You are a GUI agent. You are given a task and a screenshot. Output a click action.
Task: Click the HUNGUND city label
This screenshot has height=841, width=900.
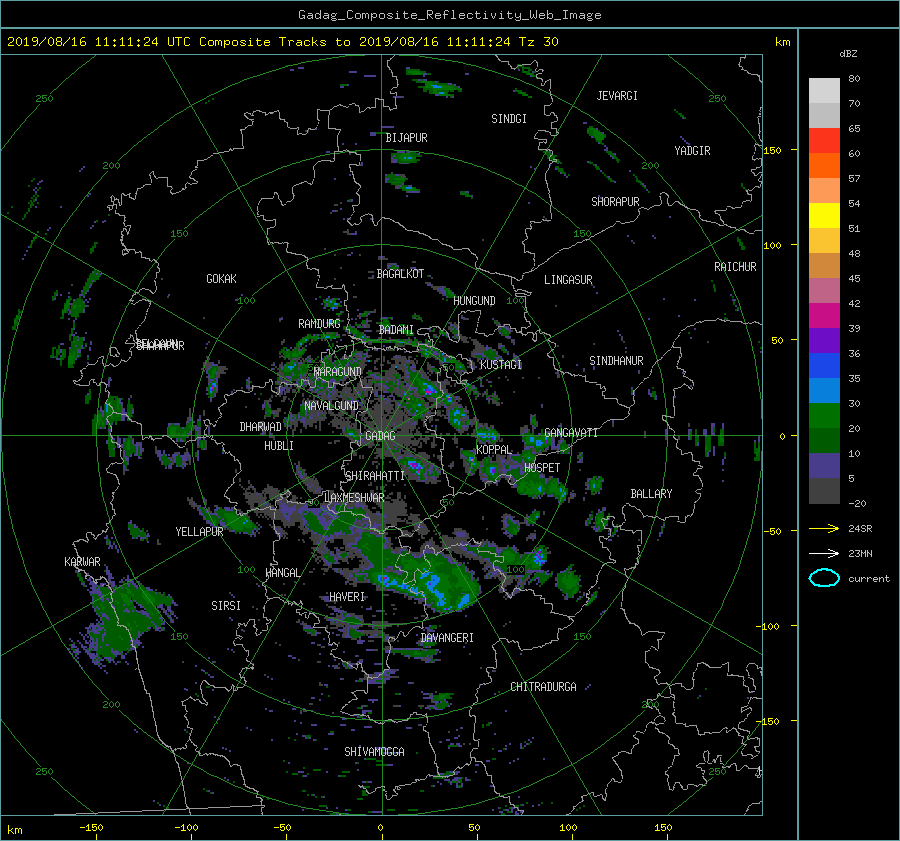click(x=474, y=301)
